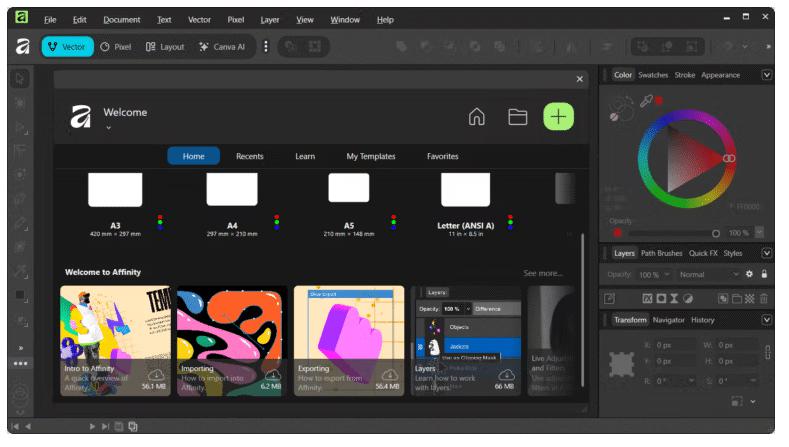This screenshot has width=789, height=447.
Task: Open the Layers panel options dropdown
Action: [767, 253]
